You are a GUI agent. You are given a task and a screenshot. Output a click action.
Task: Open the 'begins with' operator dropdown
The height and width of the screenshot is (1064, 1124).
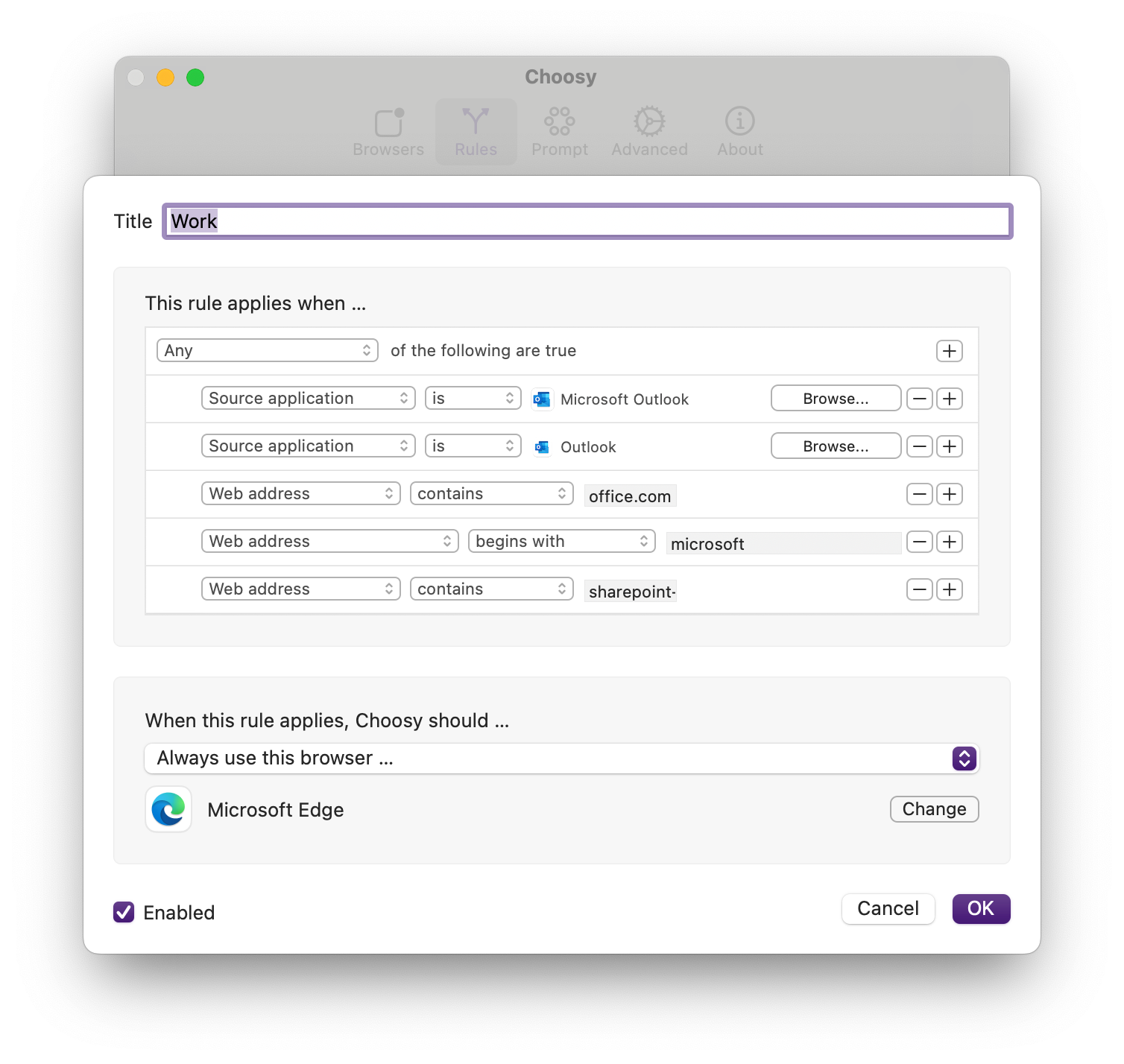[x=562, y=541]
